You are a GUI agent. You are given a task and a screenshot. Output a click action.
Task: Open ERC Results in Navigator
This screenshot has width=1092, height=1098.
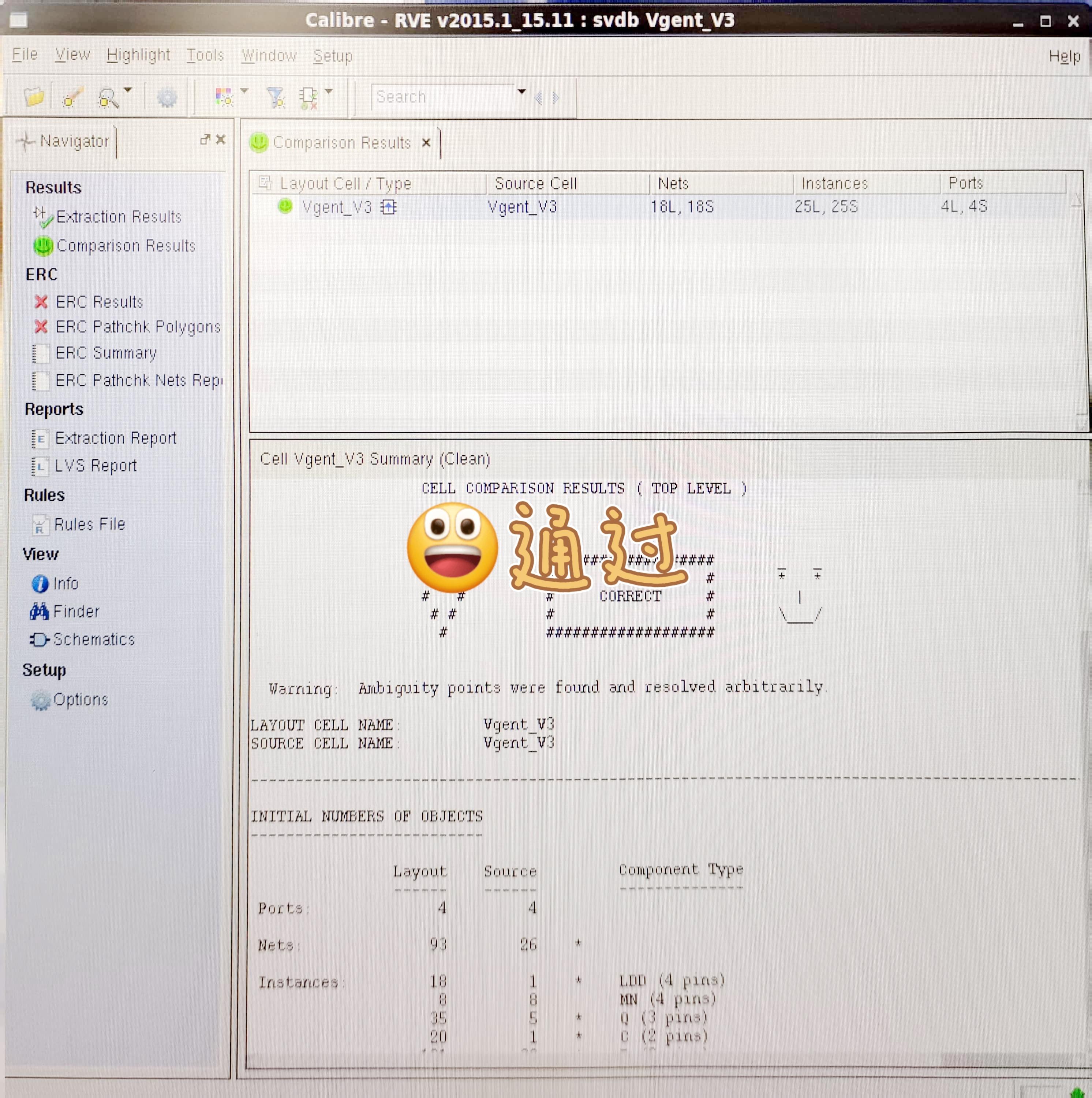pos(99,302)
